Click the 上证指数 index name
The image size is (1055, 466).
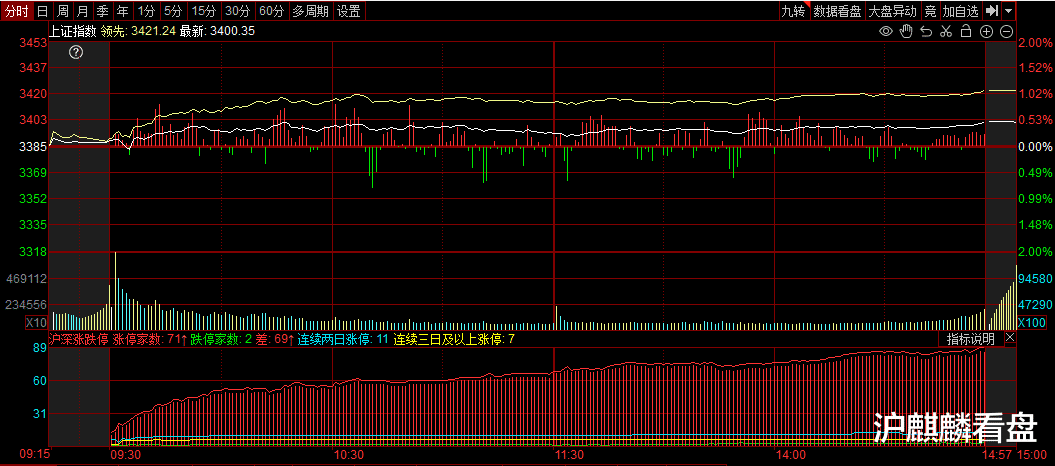pyautogui.click(x=74, y=31)
